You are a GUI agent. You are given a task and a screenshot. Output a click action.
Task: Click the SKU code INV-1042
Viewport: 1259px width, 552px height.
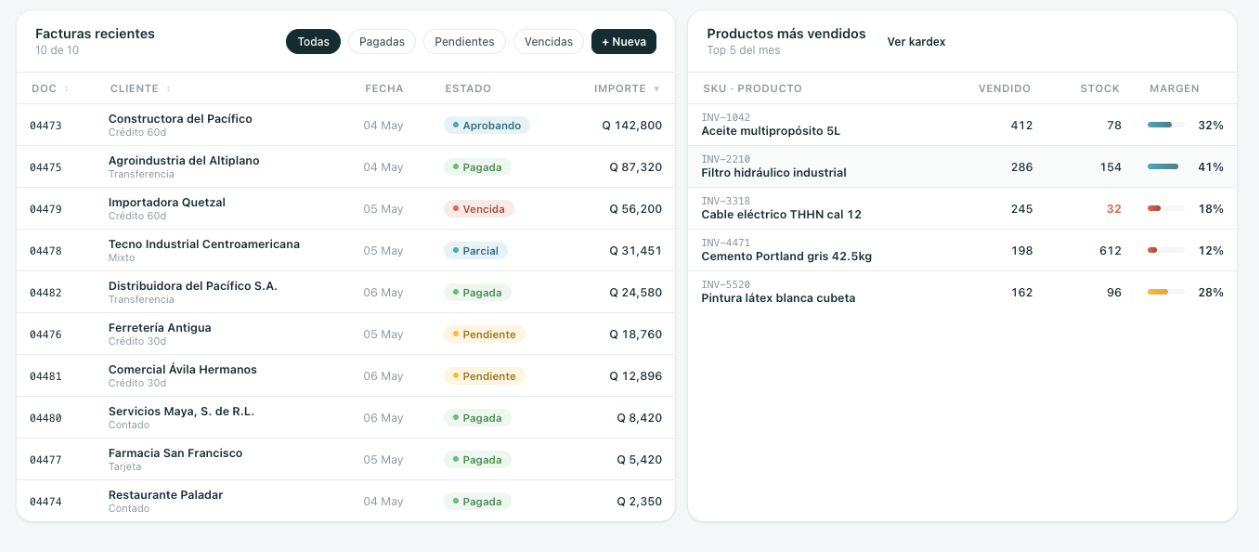(726, 118)
